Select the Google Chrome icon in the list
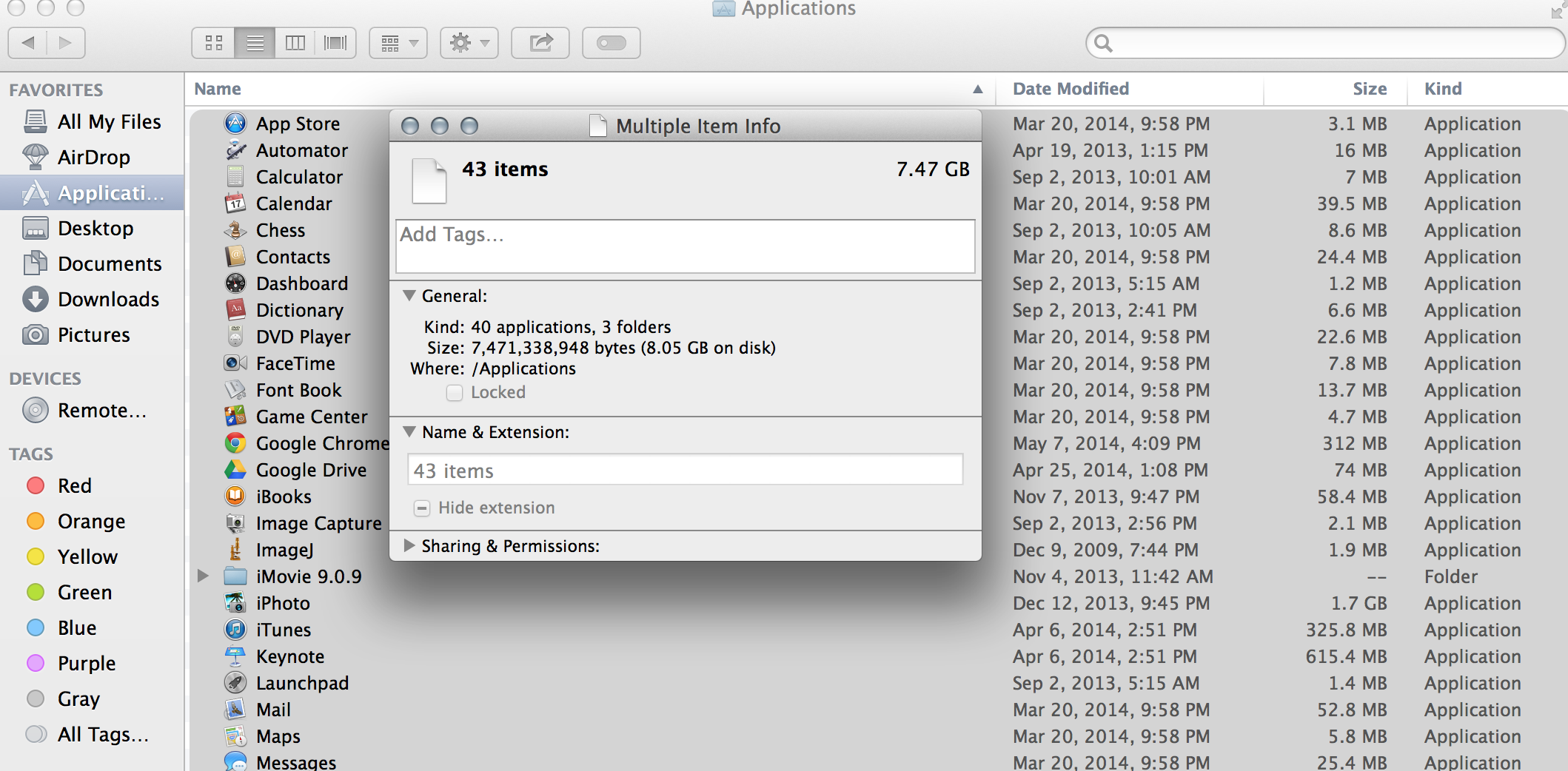Screen dimensions: 1568x771 (x=235, y=442)
